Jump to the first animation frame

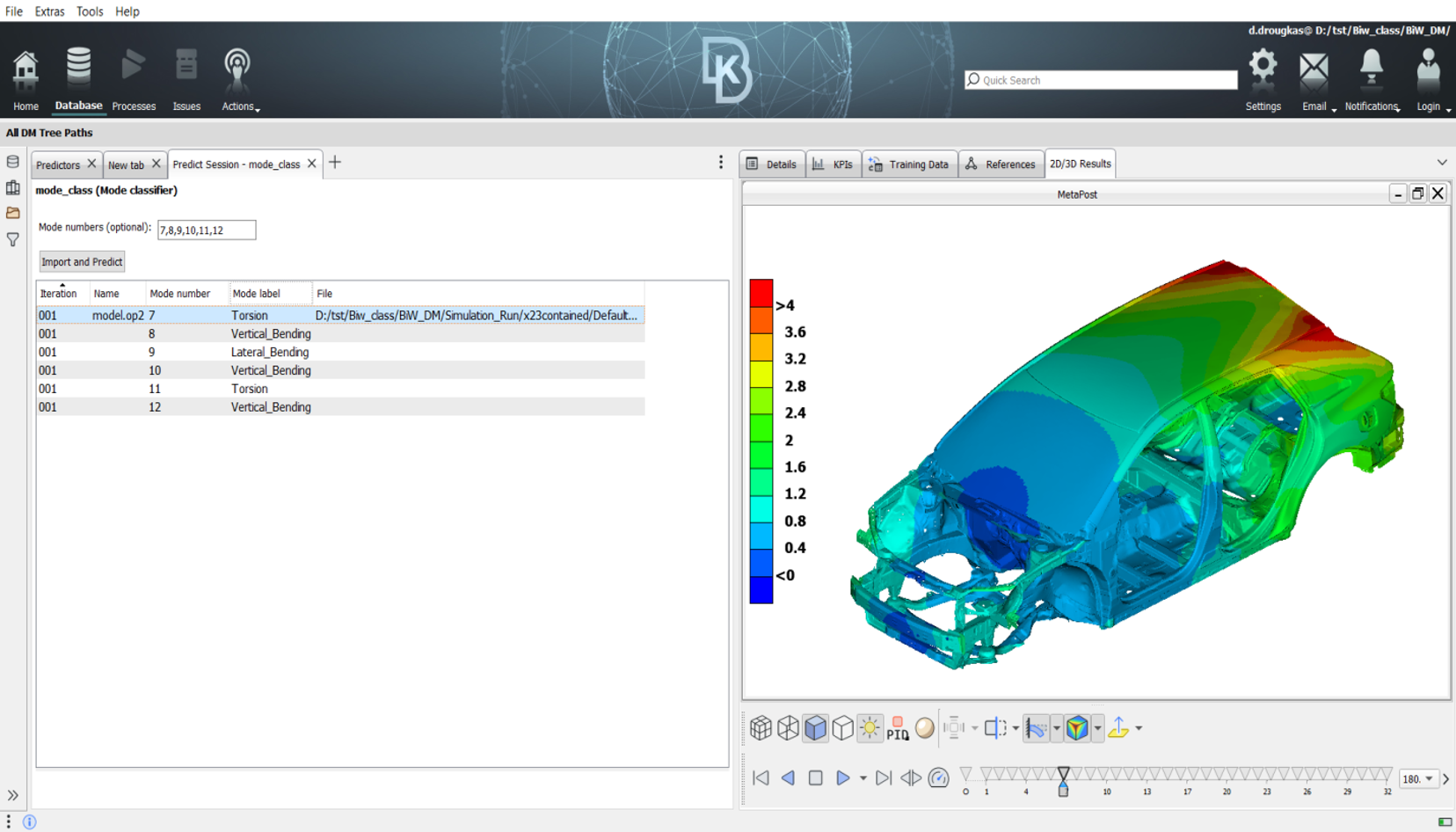click(x=761, y=778)
